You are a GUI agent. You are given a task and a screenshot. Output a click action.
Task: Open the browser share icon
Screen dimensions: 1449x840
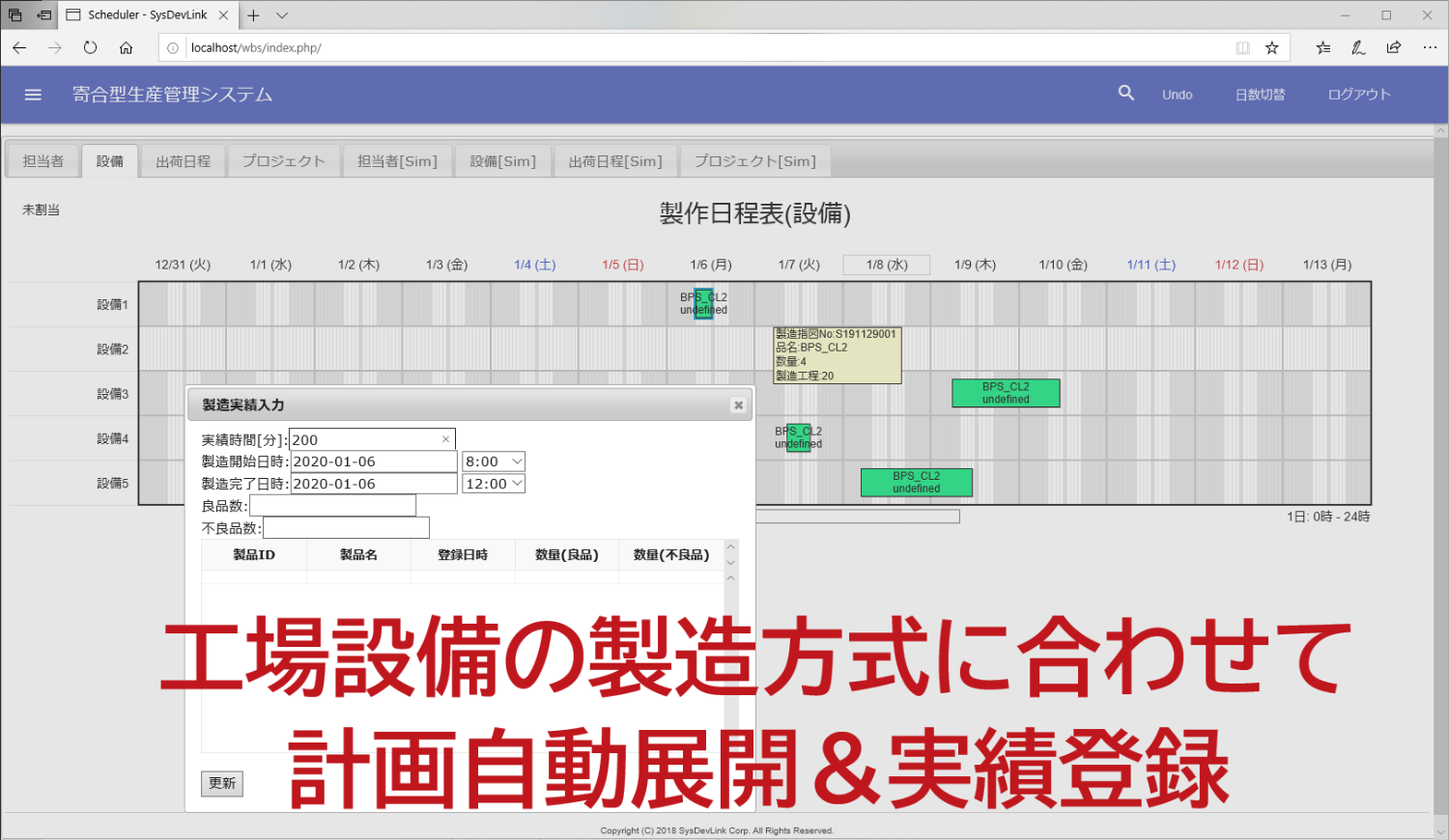(1393, 47)
